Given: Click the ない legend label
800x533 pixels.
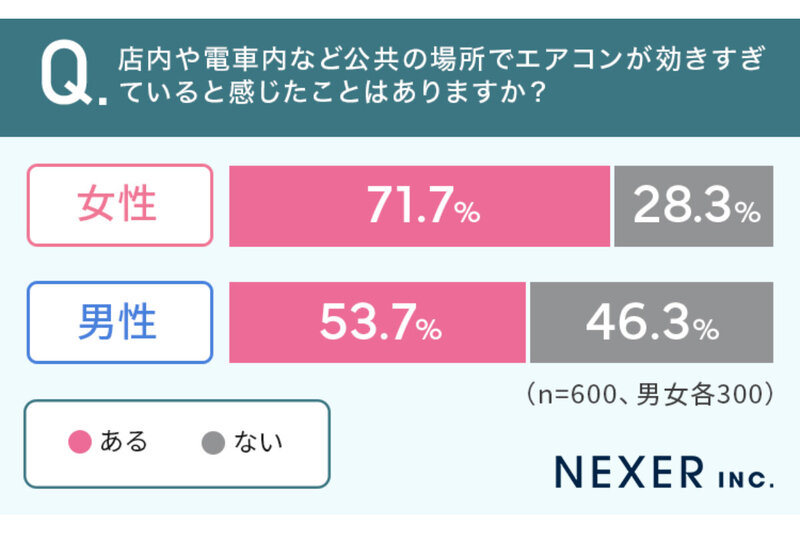Looking at the screenshot, I should (x=258, y=442).
